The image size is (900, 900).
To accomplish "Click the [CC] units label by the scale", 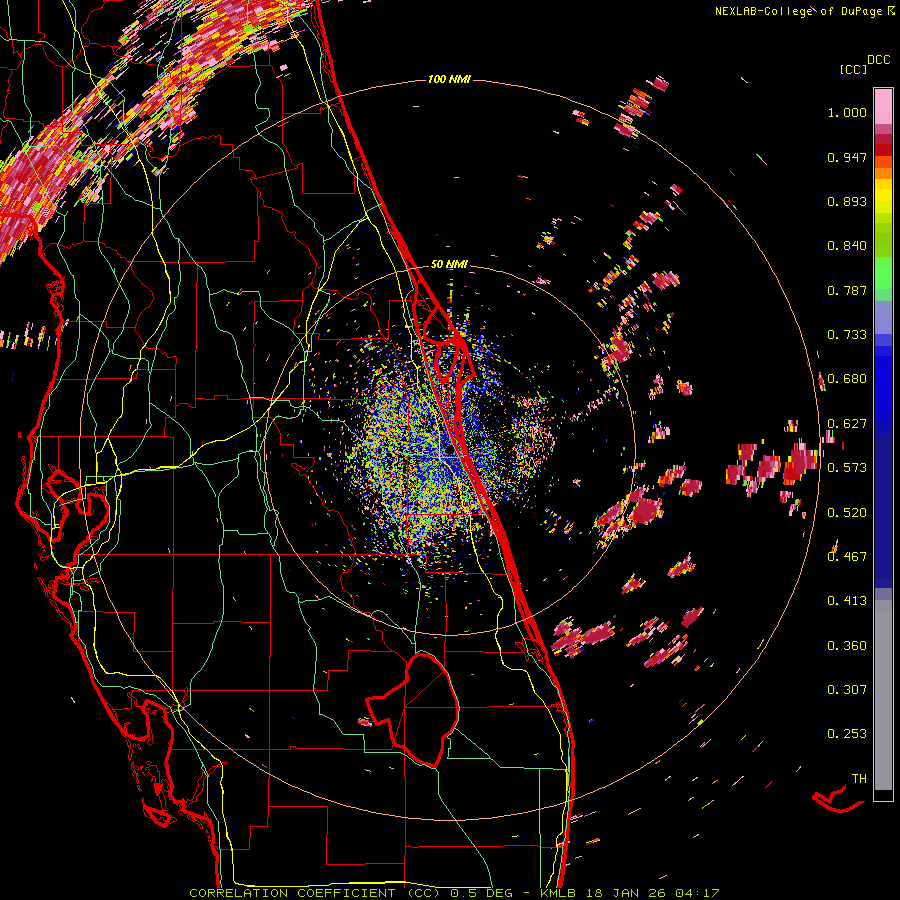I will pos(853,69).
